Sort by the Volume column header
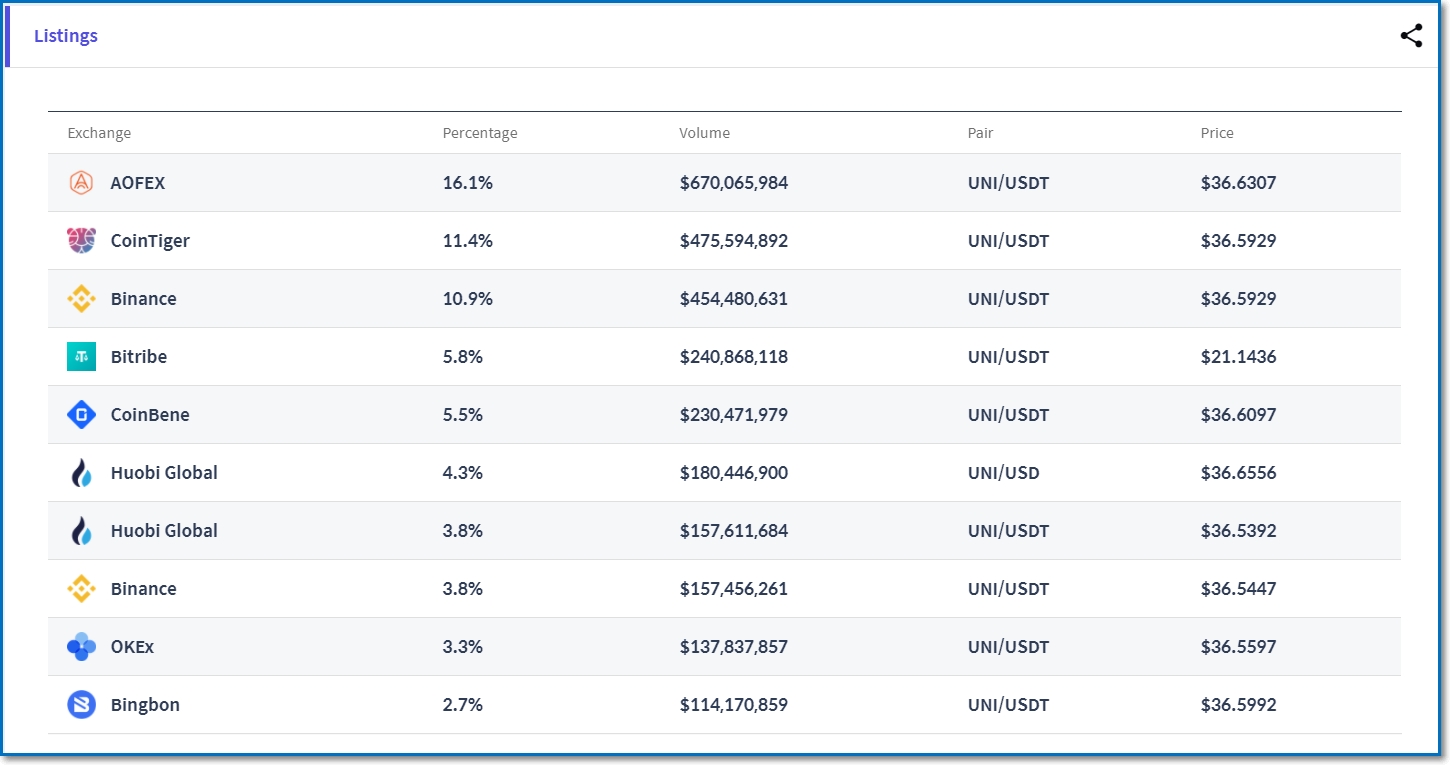 pyautogui.click(x=704, y=133)
